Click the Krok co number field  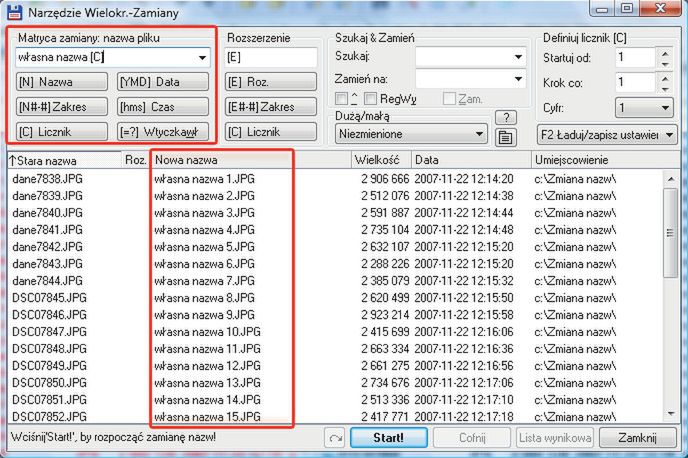point(635,82)
